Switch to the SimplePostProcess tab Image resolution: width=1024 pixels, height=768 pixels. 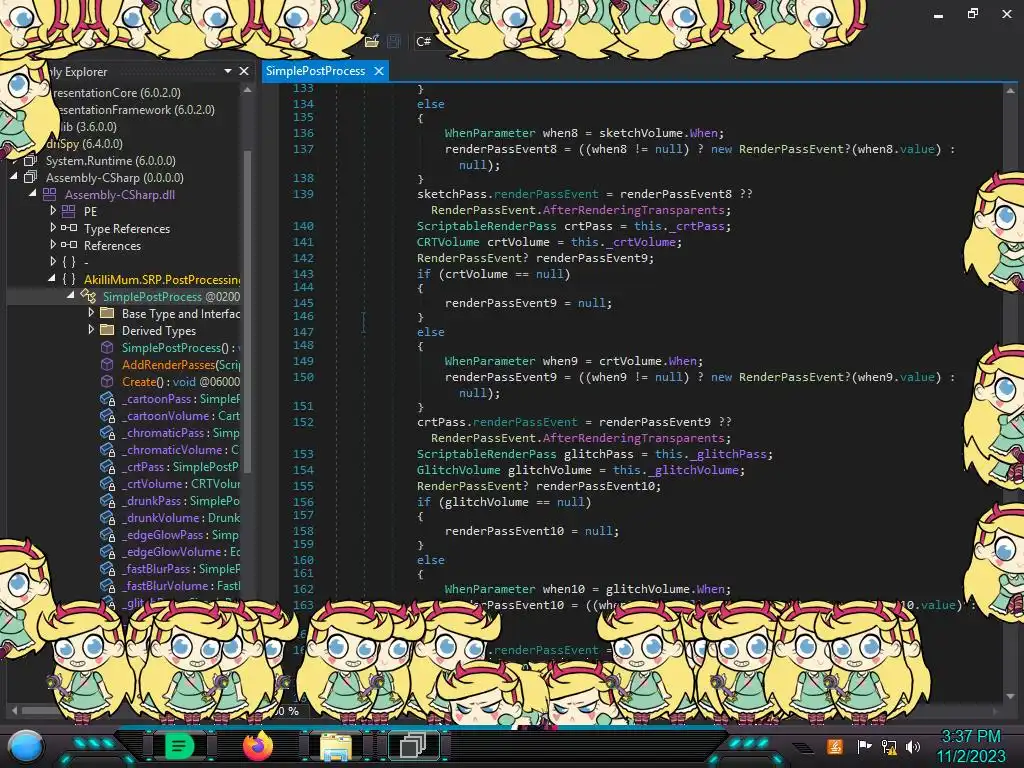tap(315, 71)
